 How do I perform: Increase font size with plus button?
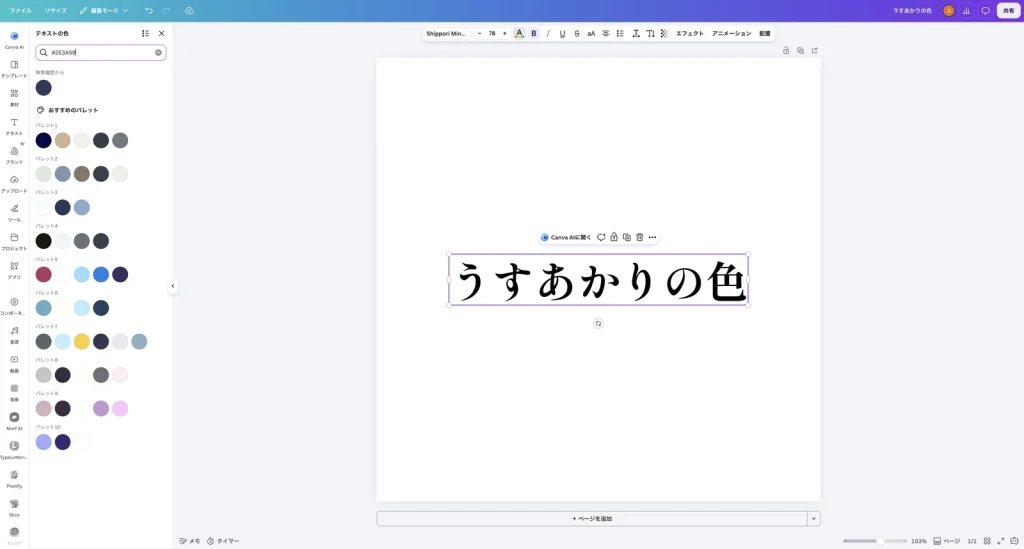coord(504,33)
